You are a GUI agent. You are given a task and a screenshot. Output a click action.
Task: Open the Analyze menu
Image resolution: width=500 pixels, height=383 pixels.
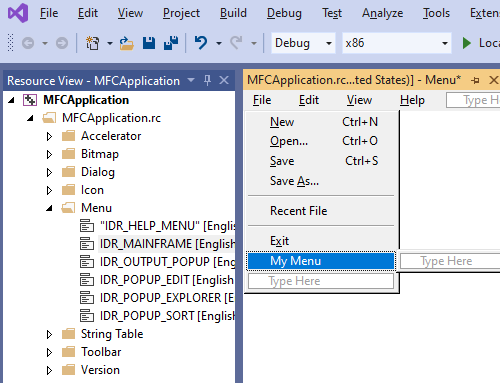pyautogui.click(x=382, y=13)
